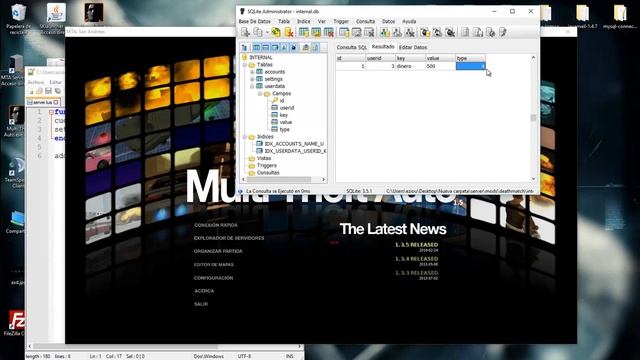The width and height of the screenshot is (640, 360).
Task: Switch to the Consulta SQL tab
Action: (x=351, y=47)
